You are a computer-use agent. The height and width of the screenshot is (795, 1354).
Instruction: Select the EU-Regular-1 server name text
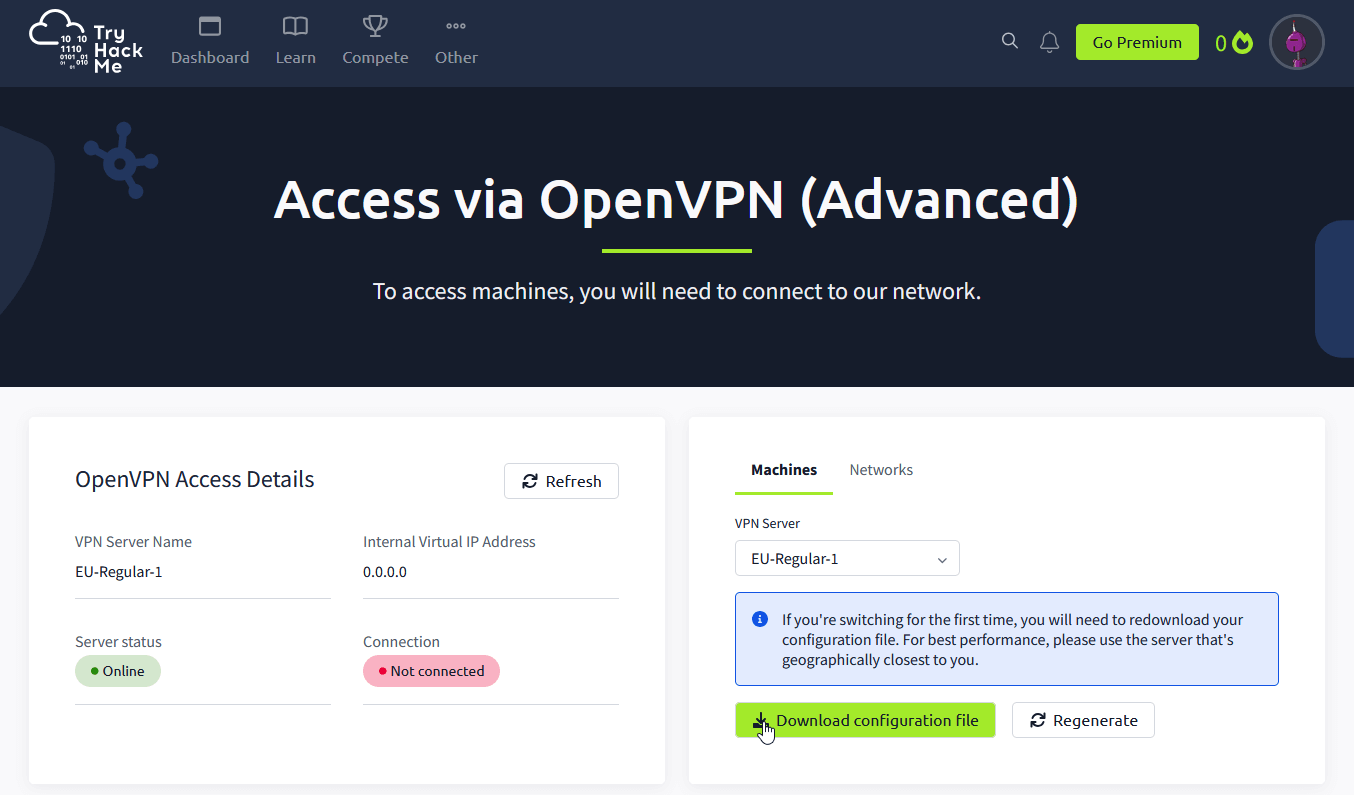pos(118,572)
